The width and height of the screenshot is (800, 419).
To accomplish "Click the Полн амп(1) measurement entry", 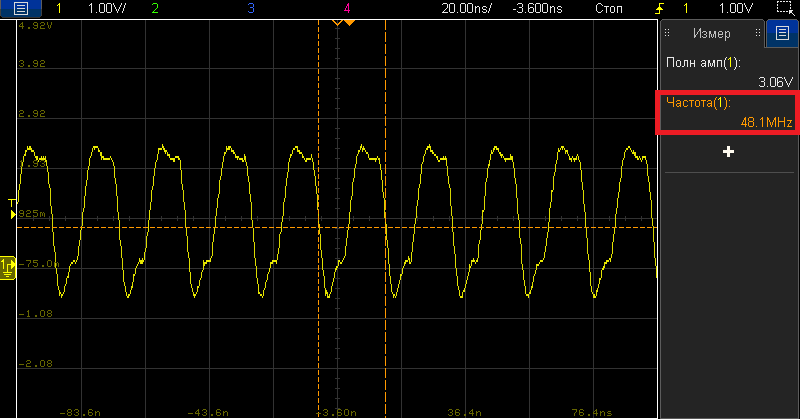I will (x=728, y=71).
